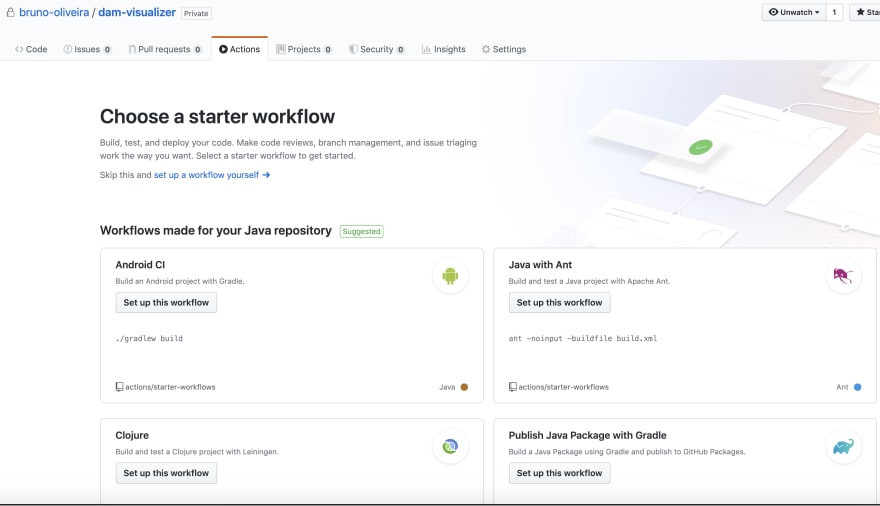Click the Gradle elephant icon
Image resolution: width=880 pixels, height=506 pixels.
pyautogui.click(x=843, y=447)
